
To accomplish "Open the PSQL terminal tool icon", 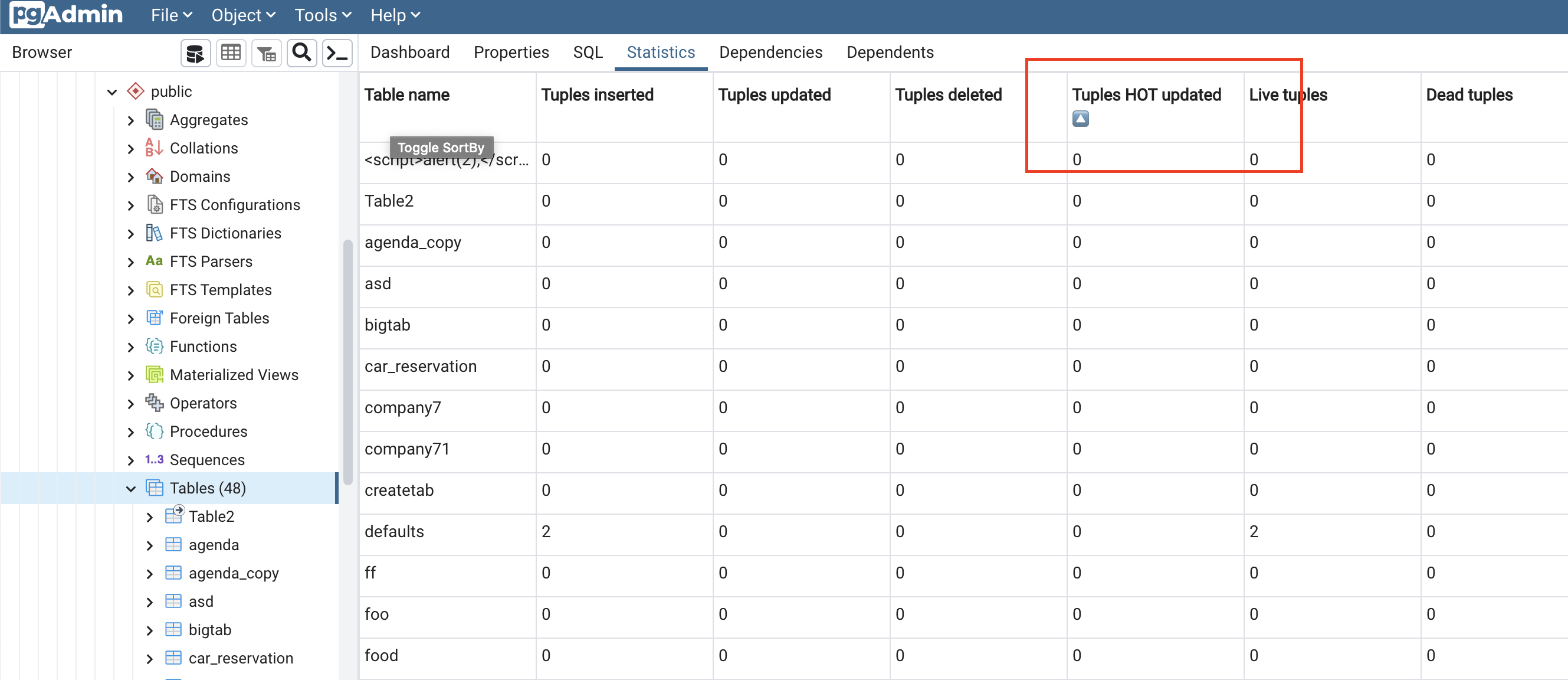I will [337, 53].
